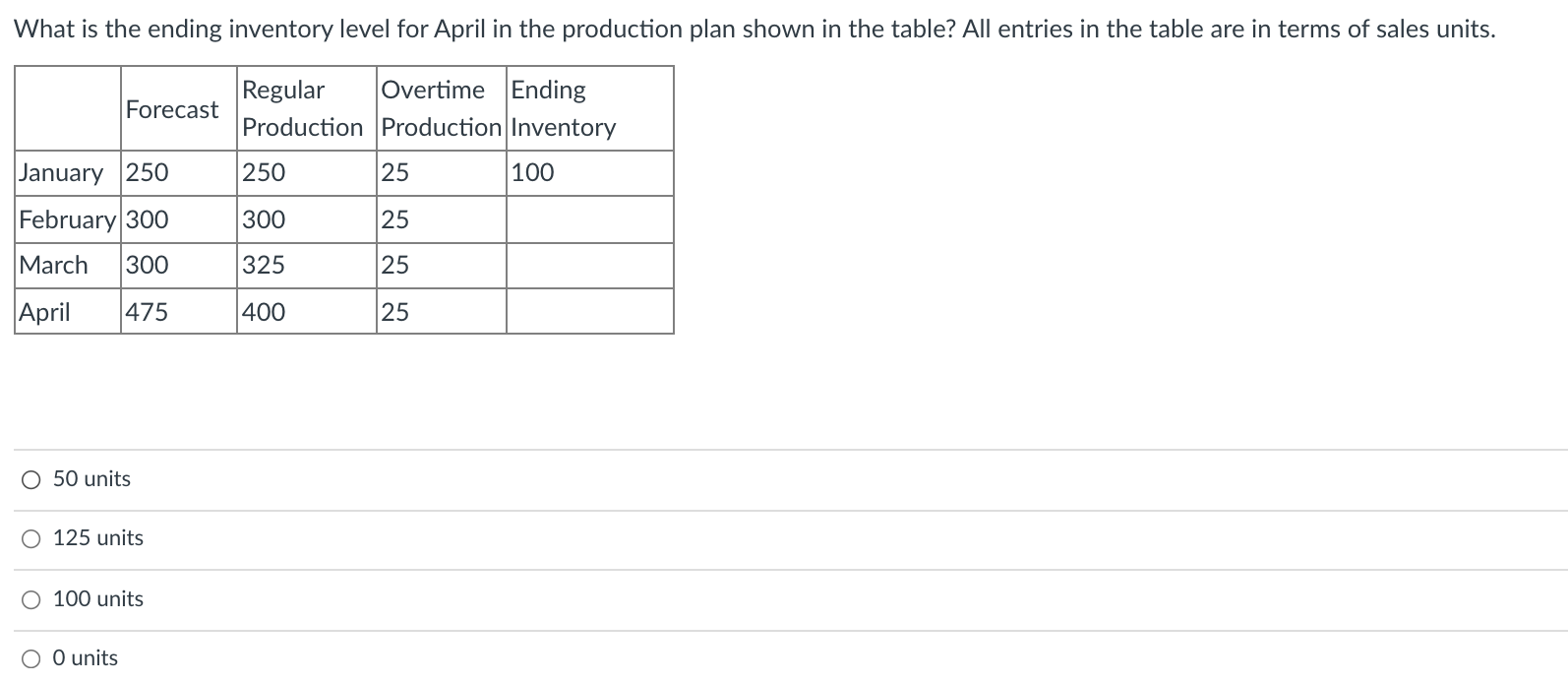Screen dimensions: 1568x683
Task: Click the March row label
Action: coord(54,265)
